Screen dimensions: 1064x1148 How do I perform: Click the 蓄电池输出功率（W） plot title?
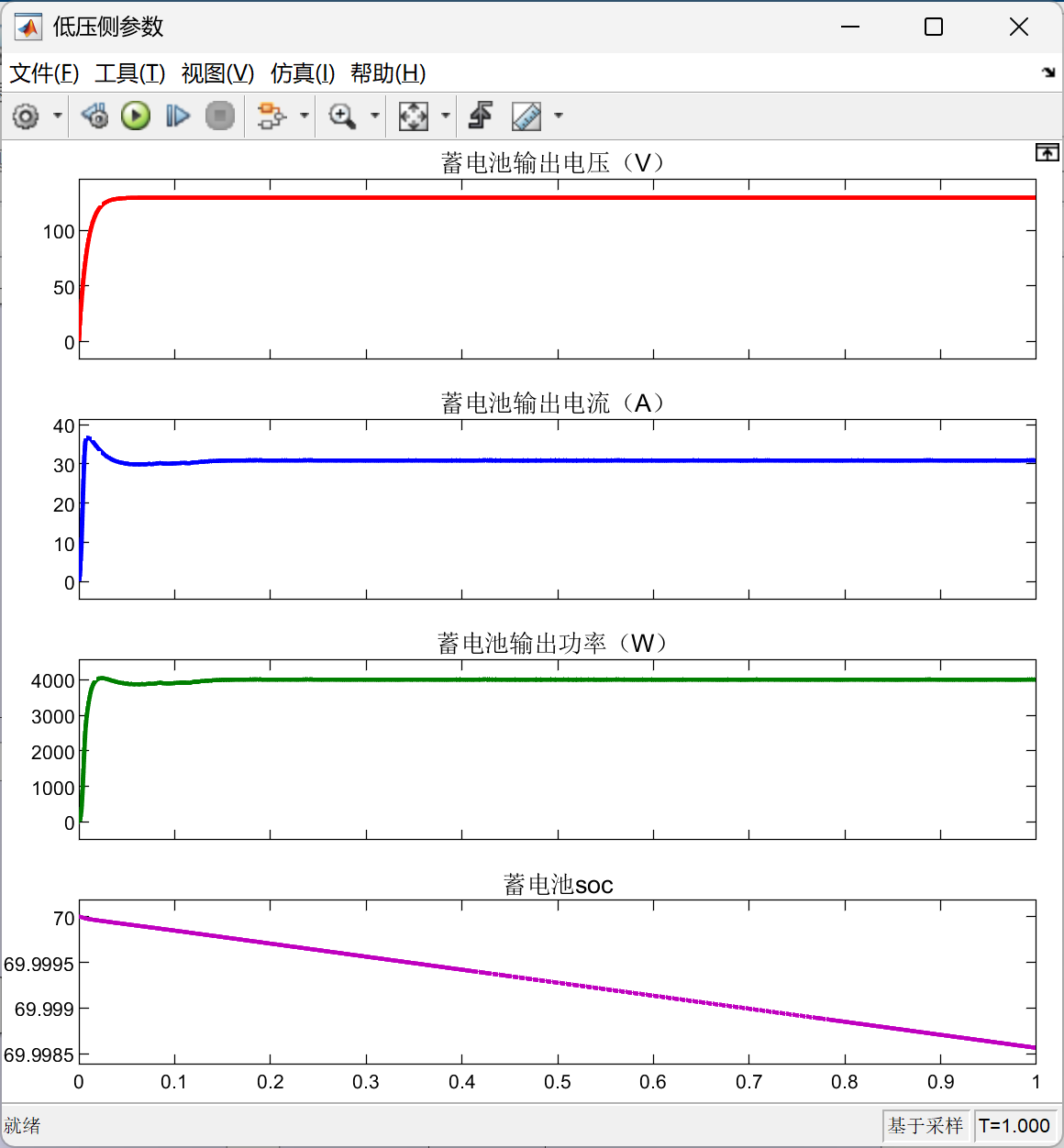(552, 644)
